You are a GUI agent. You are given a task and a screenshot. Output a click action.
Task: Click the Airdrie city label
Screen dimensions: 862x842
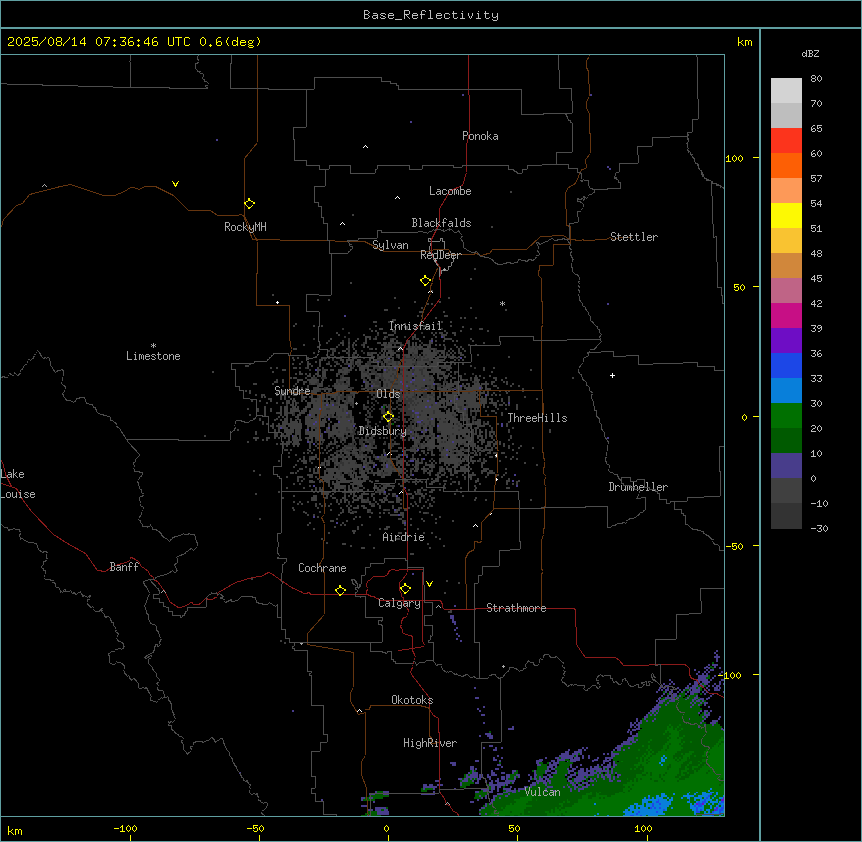pos(404,537)
